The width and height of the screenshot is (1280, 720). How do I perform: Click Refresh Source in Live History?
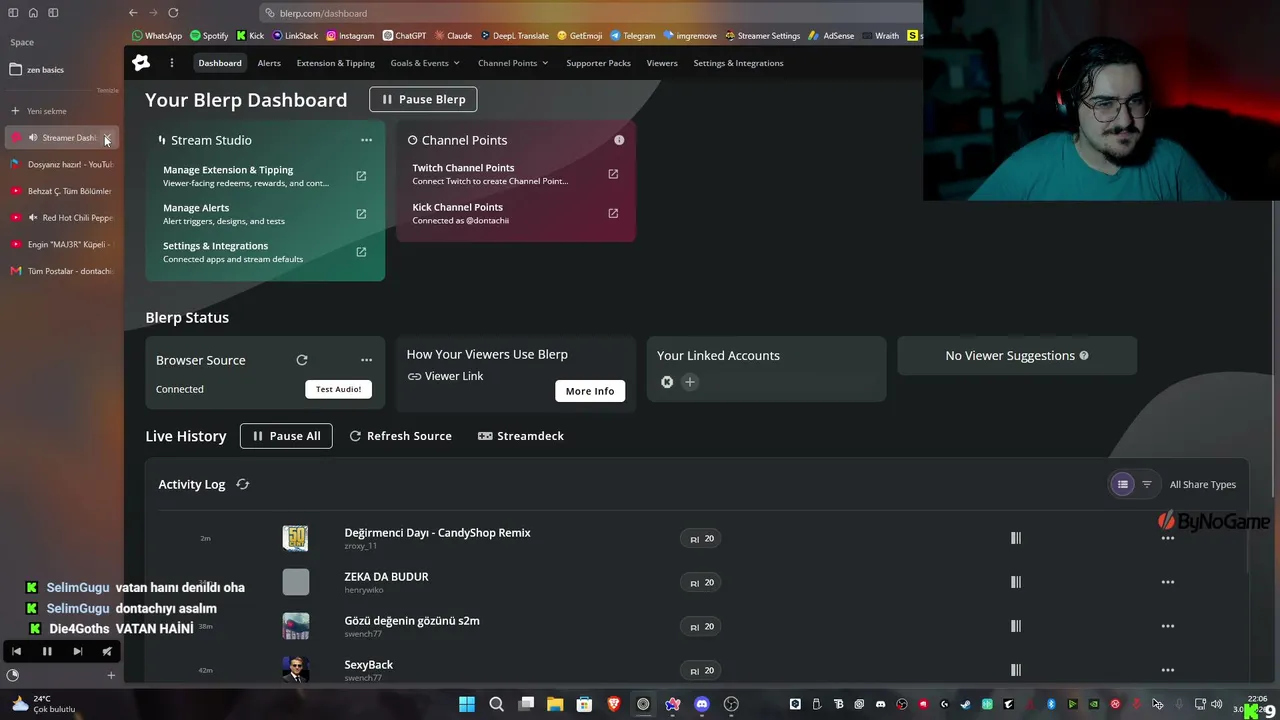(x=400, y=436)
